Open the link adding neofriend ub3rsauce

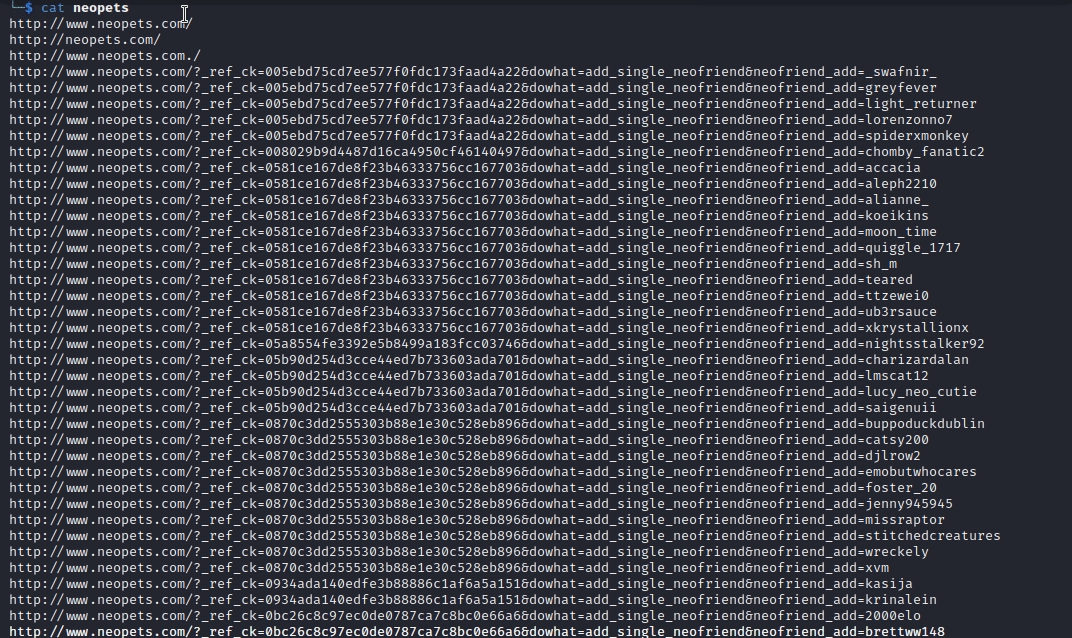click(x=473, y=311)
